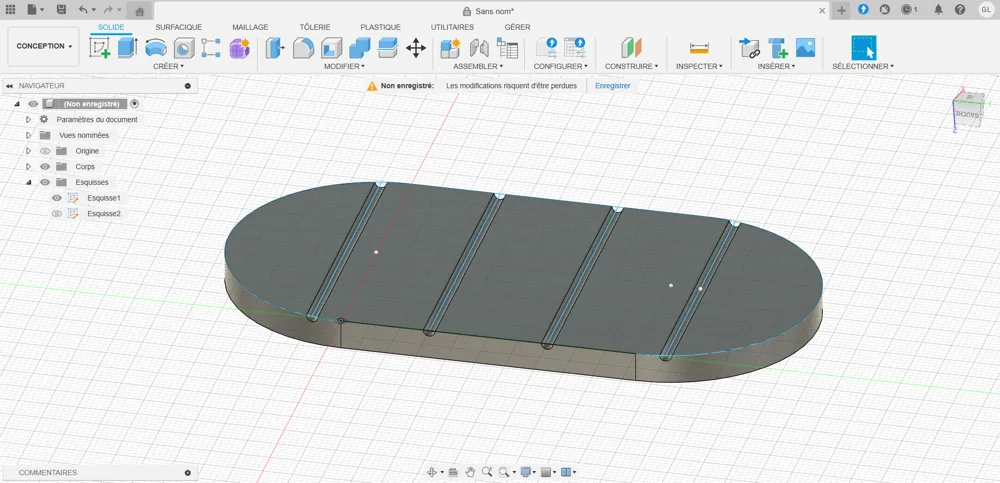Image resolution: width=1000 pixels, height=483 pixels.
Task: Insert a Canvas image
Action: (x=805, y=48)
